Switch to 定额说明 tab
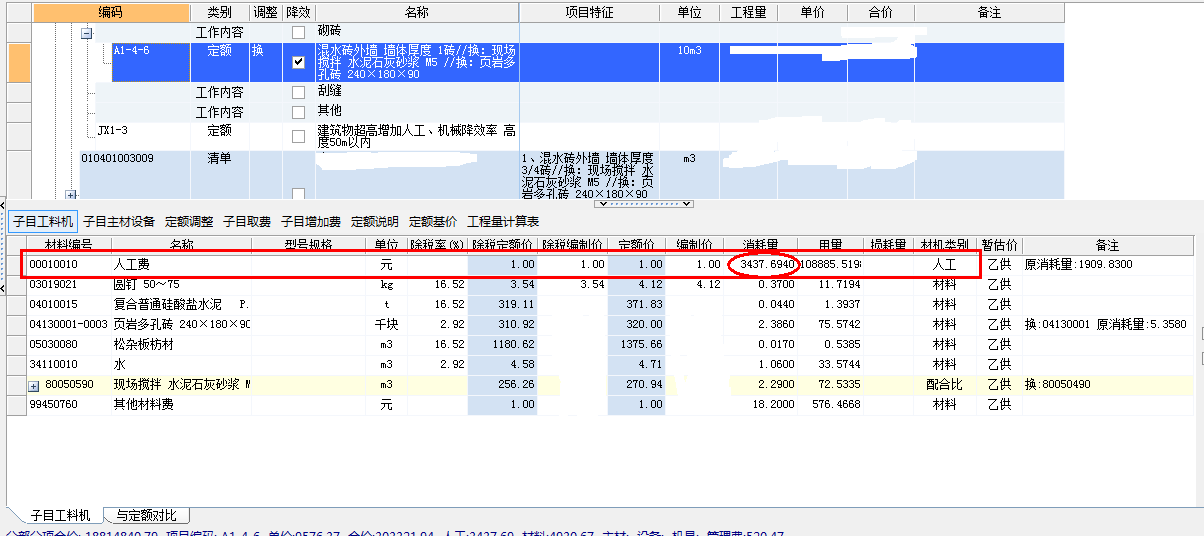1204x536 pixels. pos(375,222)
